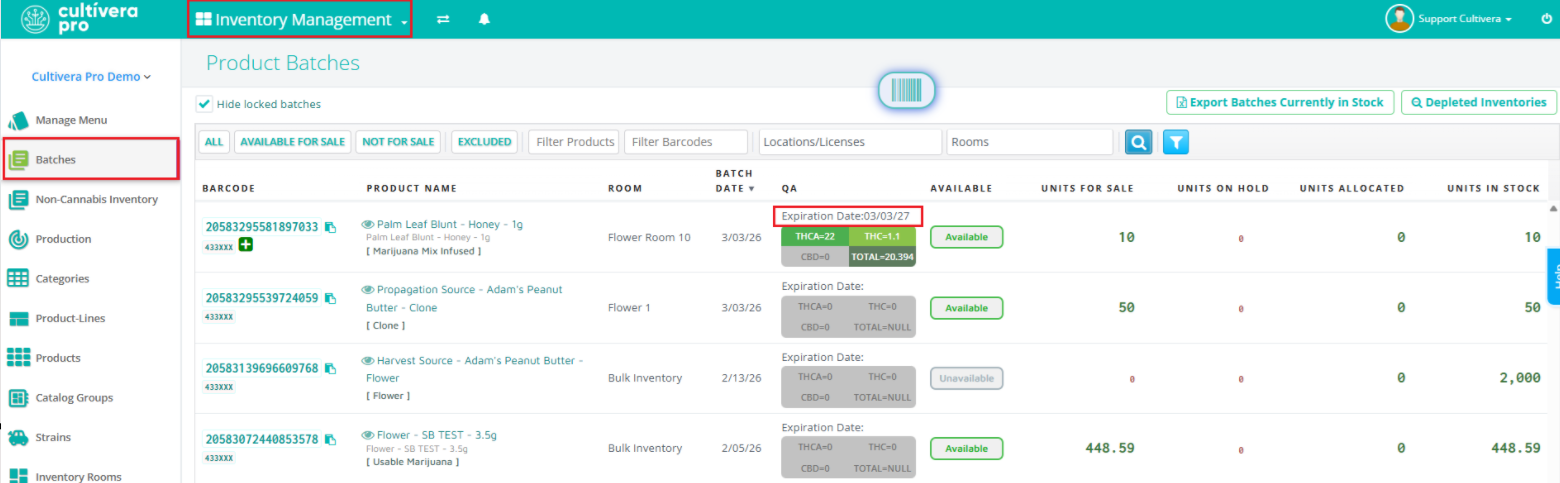
Task: Expand Cultivera Pro Demo account selector
Action: (91, 76)
